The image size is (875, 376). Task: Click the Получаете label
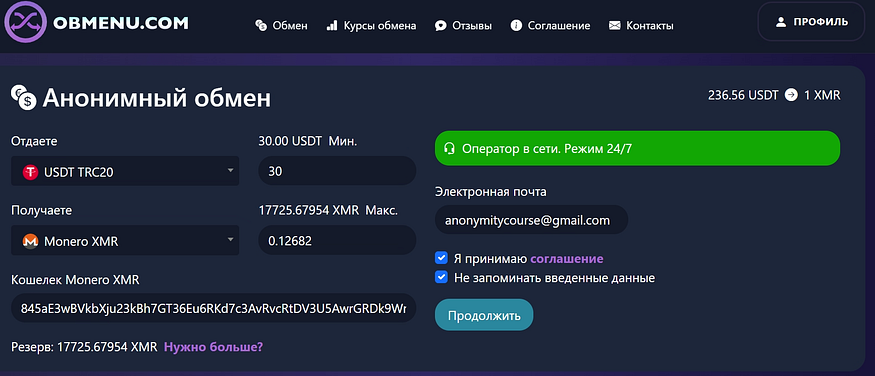click(41, 211)
